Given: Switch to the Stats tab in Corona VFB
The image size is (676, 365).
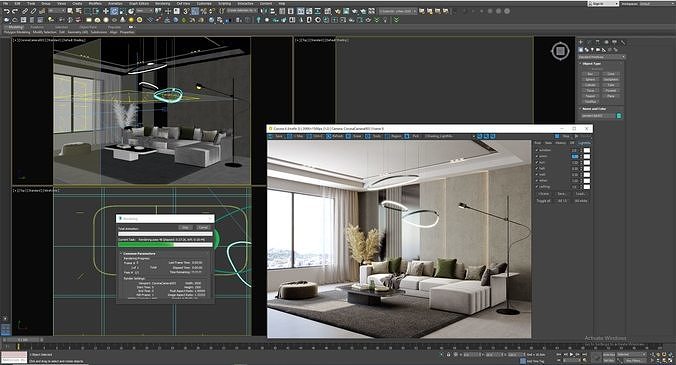Looking at the screenshot, I should (548, 143).
